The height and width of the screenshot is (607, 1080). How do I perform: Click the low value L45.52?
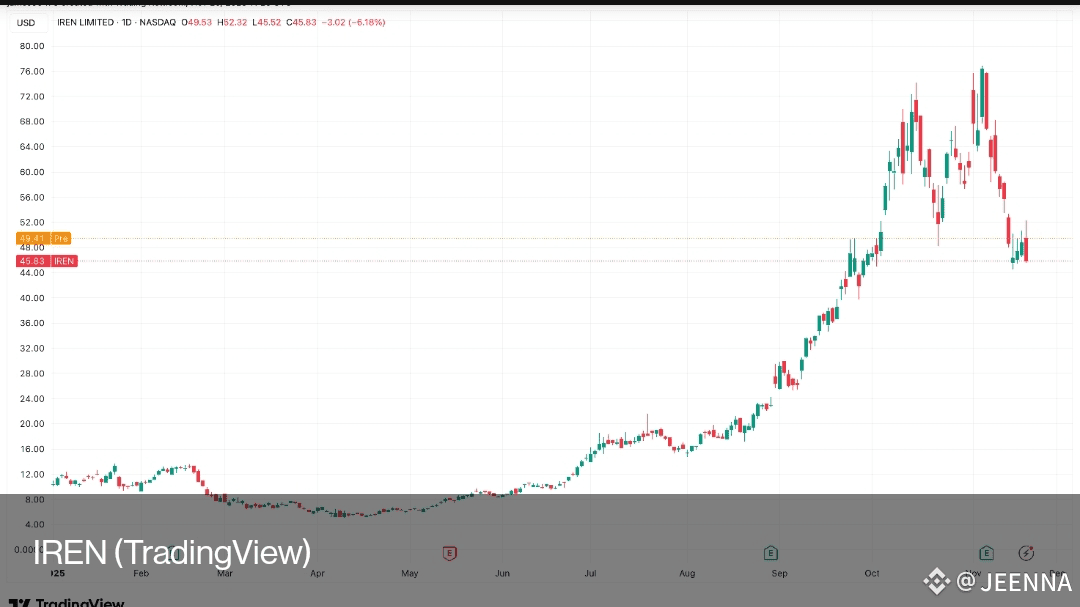tap(267, 22)
